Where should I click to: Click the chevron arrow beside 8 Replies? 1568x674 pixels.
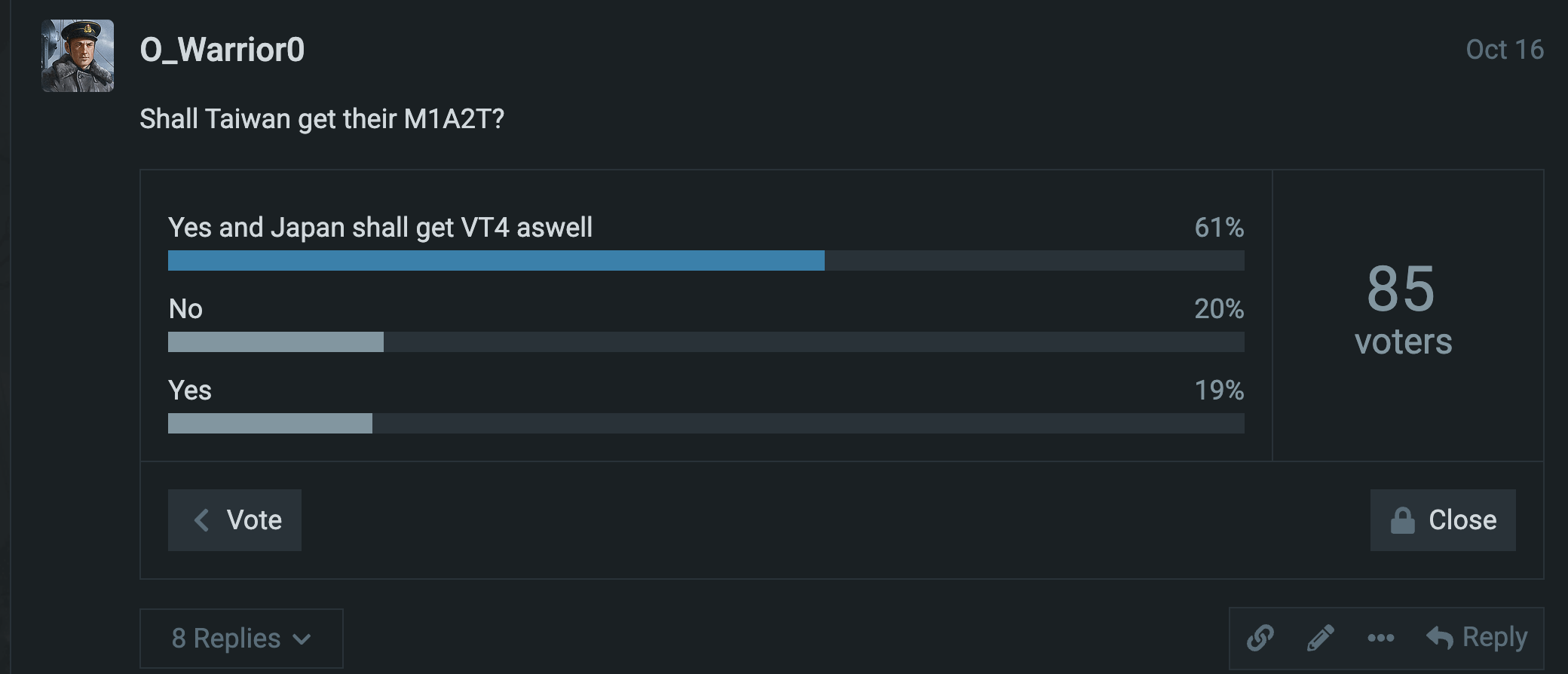(302, 639)
